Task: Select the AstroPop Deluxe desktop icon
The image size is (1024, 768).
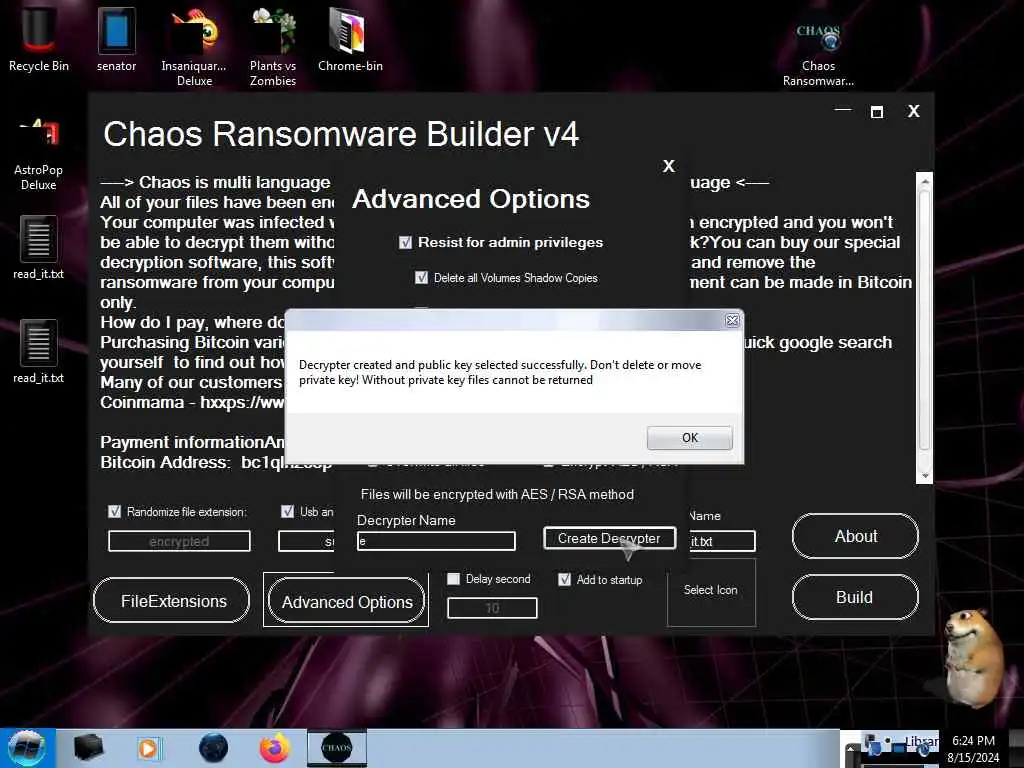Action: tap(39, 153)
